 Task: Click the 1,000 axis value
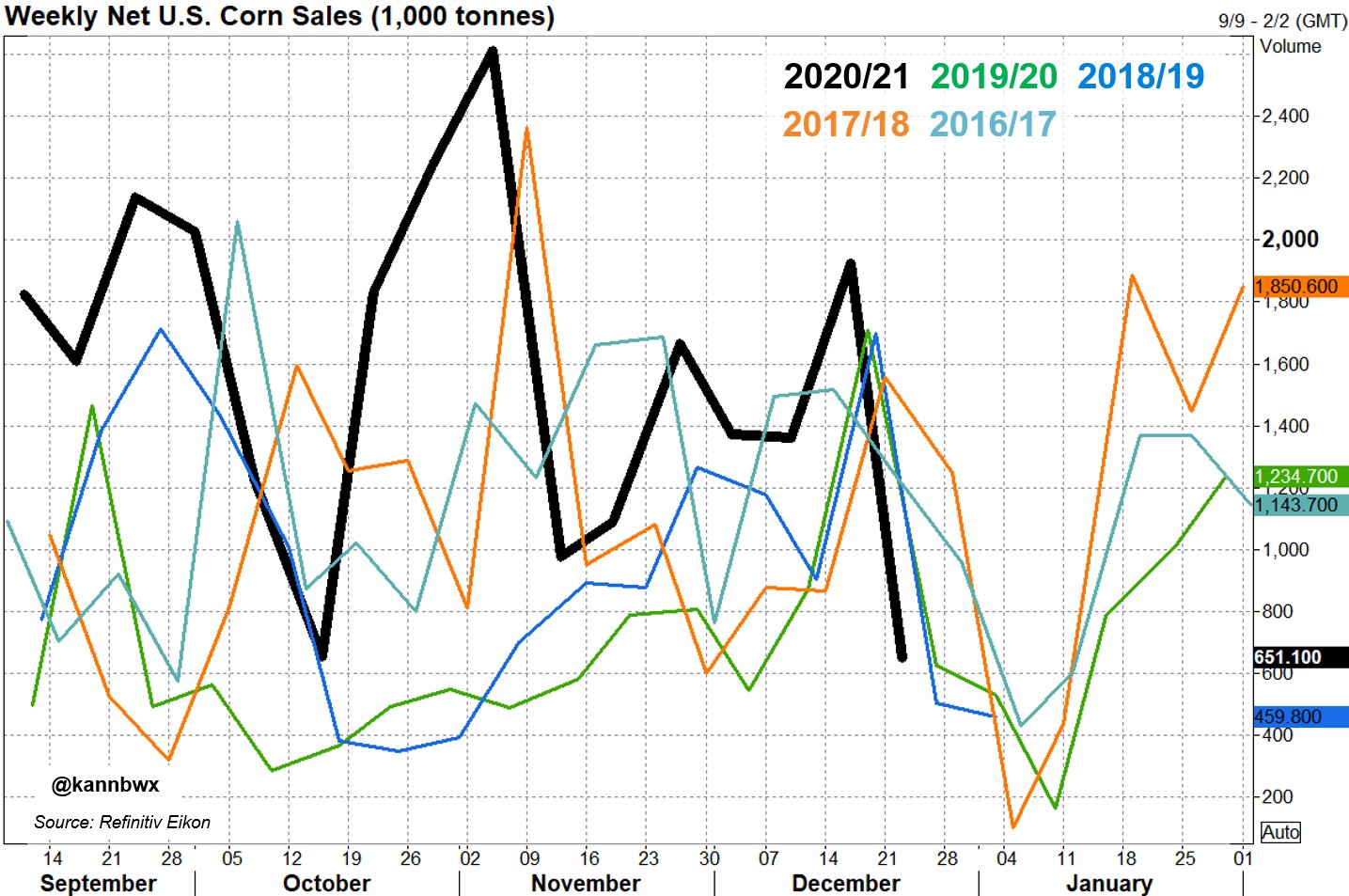tap(1285, 549)
